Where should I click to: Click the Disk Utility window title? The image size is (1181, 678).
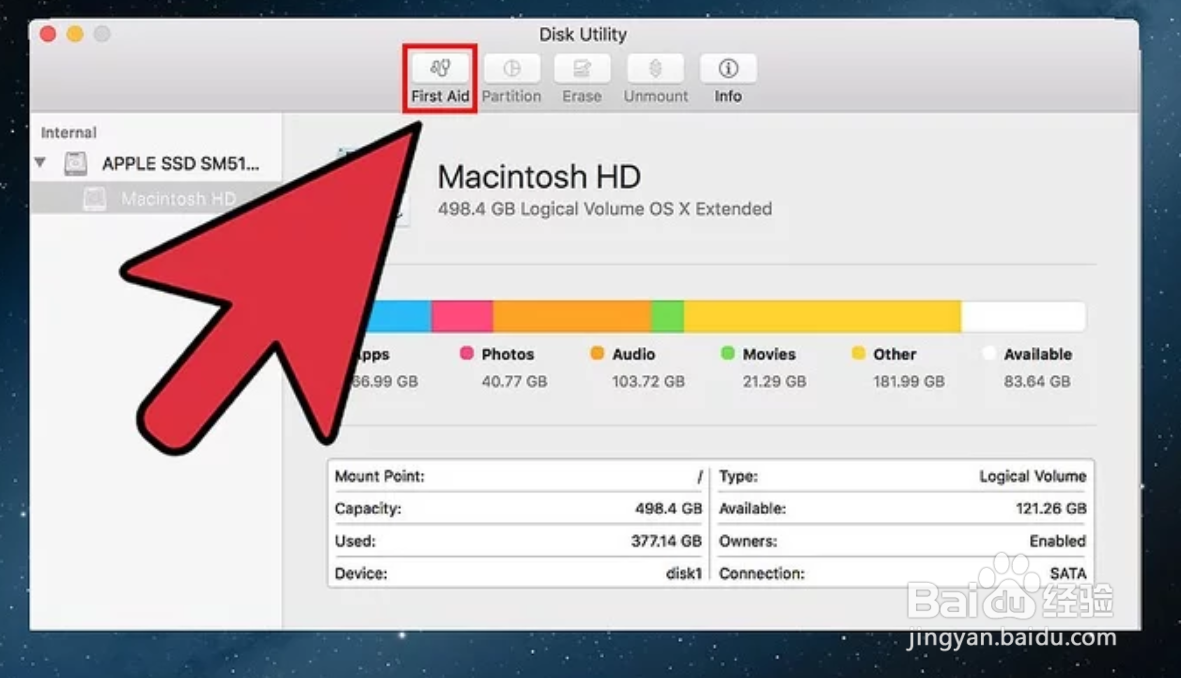click(x=583, y=35)
